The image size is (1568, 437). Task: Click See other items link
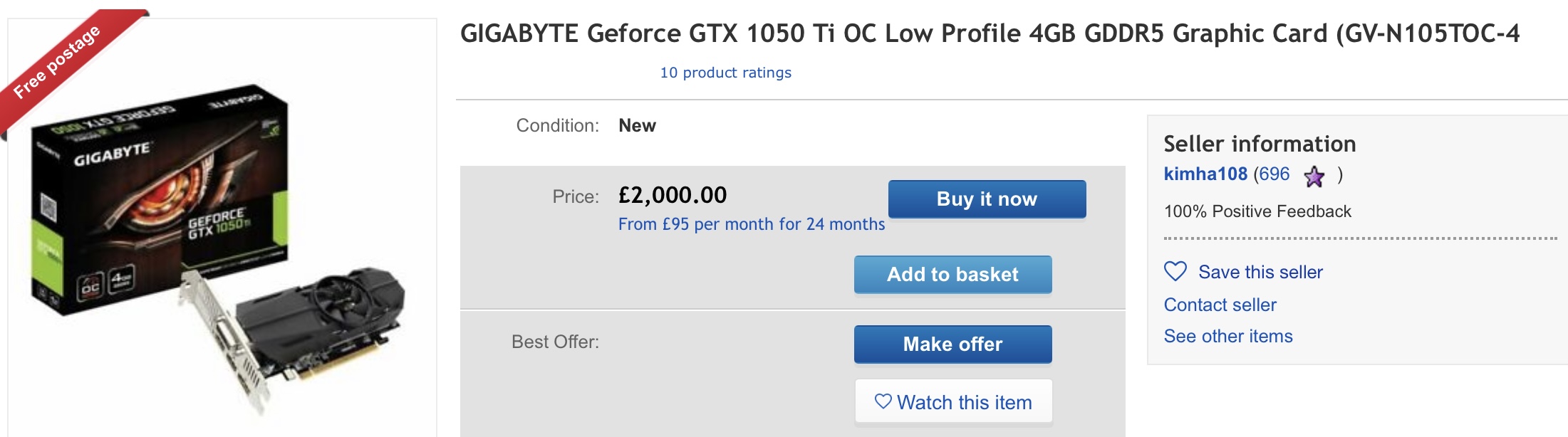coord(1228,336)
